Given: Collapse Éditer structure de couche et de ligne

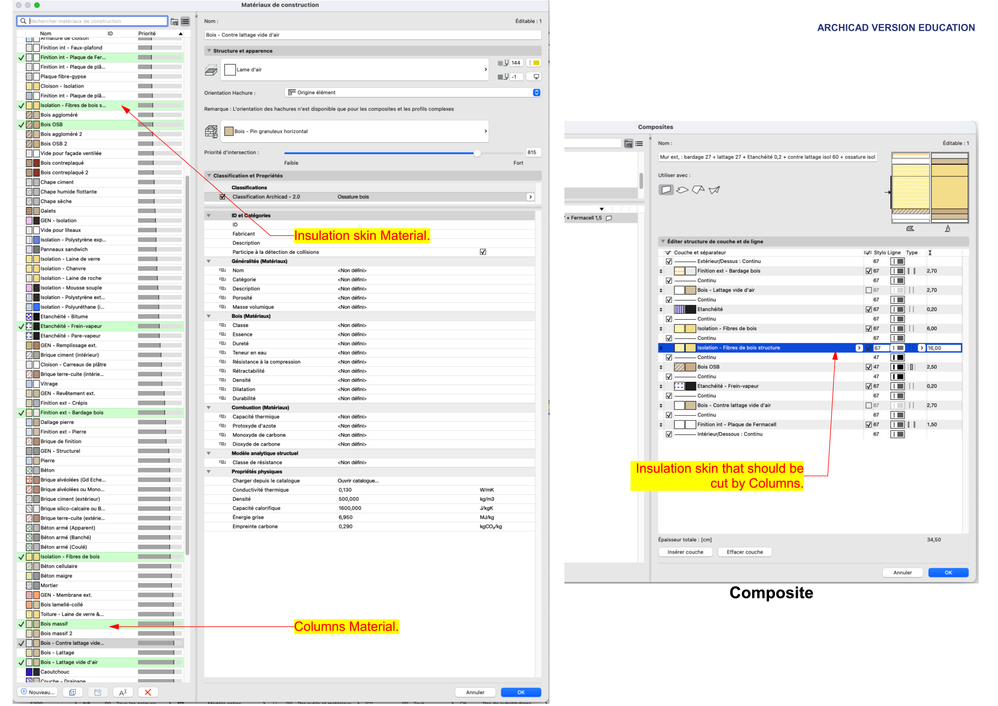Looking at the screenshot, I should pyautogui.click(x=663, y=242).
